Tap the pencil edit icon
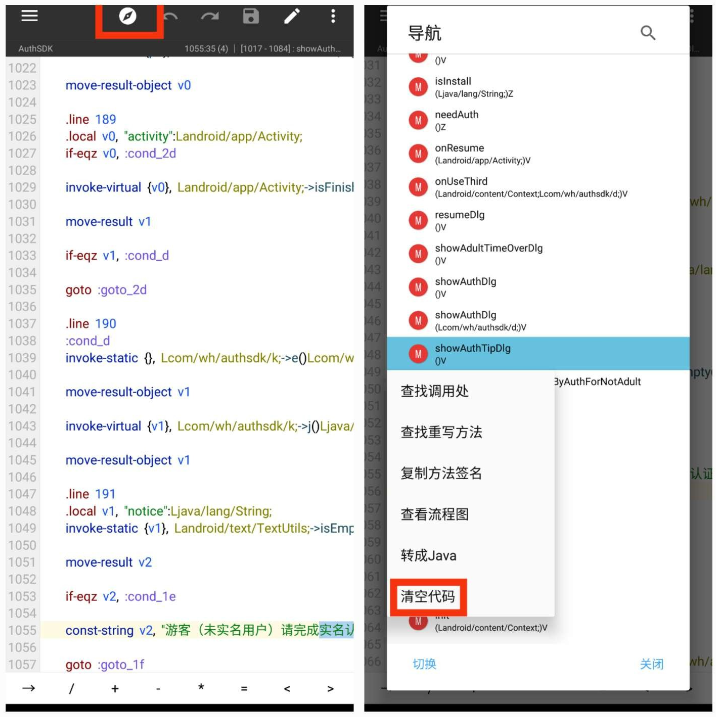The height and width of the screenshot is (717, 716). [292, 16]
